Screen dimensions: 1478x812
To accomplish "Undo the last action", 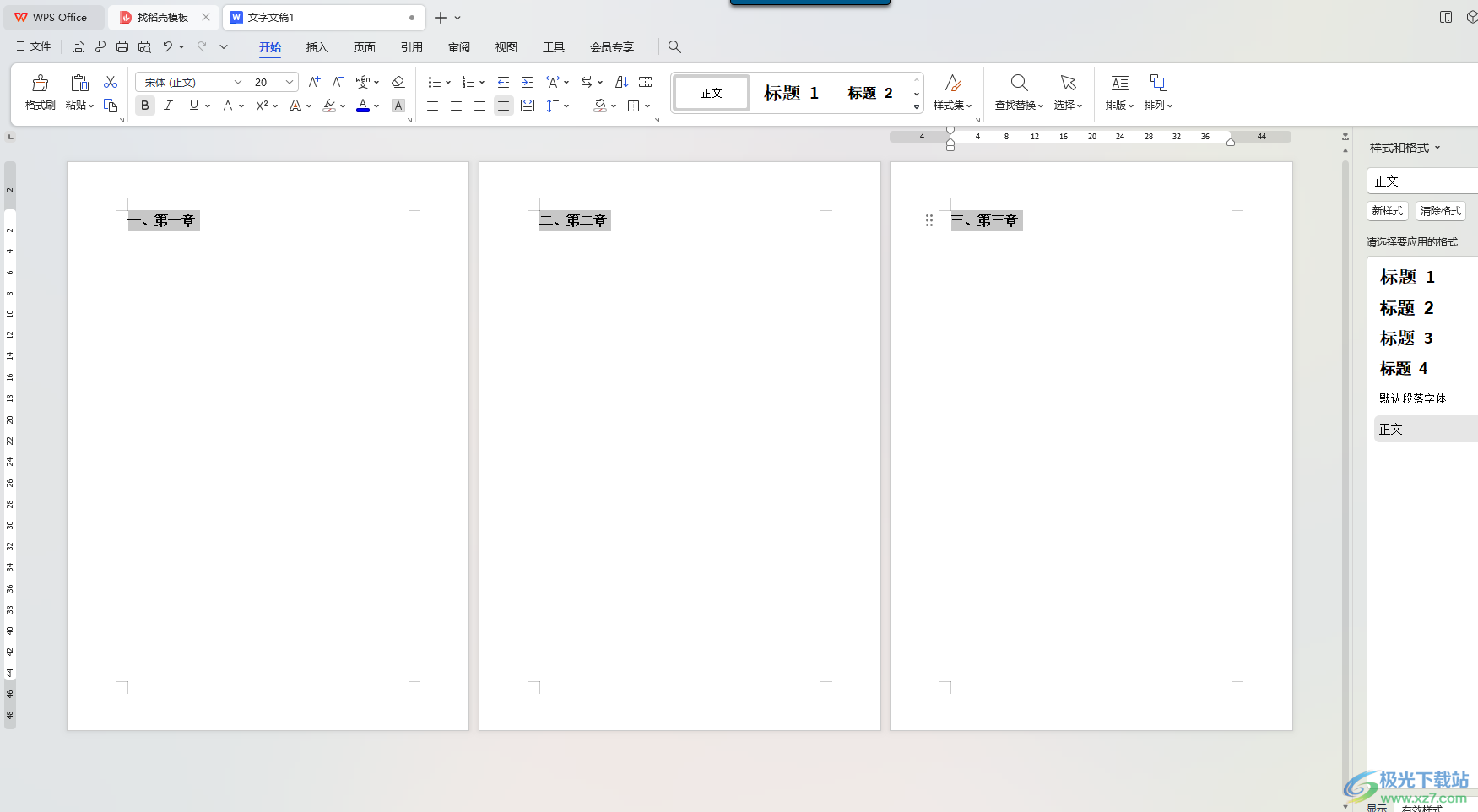I will tap(168, 46).
